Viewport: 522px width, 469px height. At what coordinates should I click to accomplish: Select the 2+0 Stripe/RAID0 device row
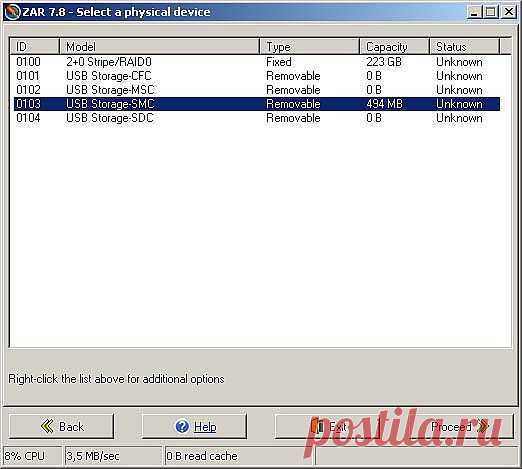(x=257, y=62)
